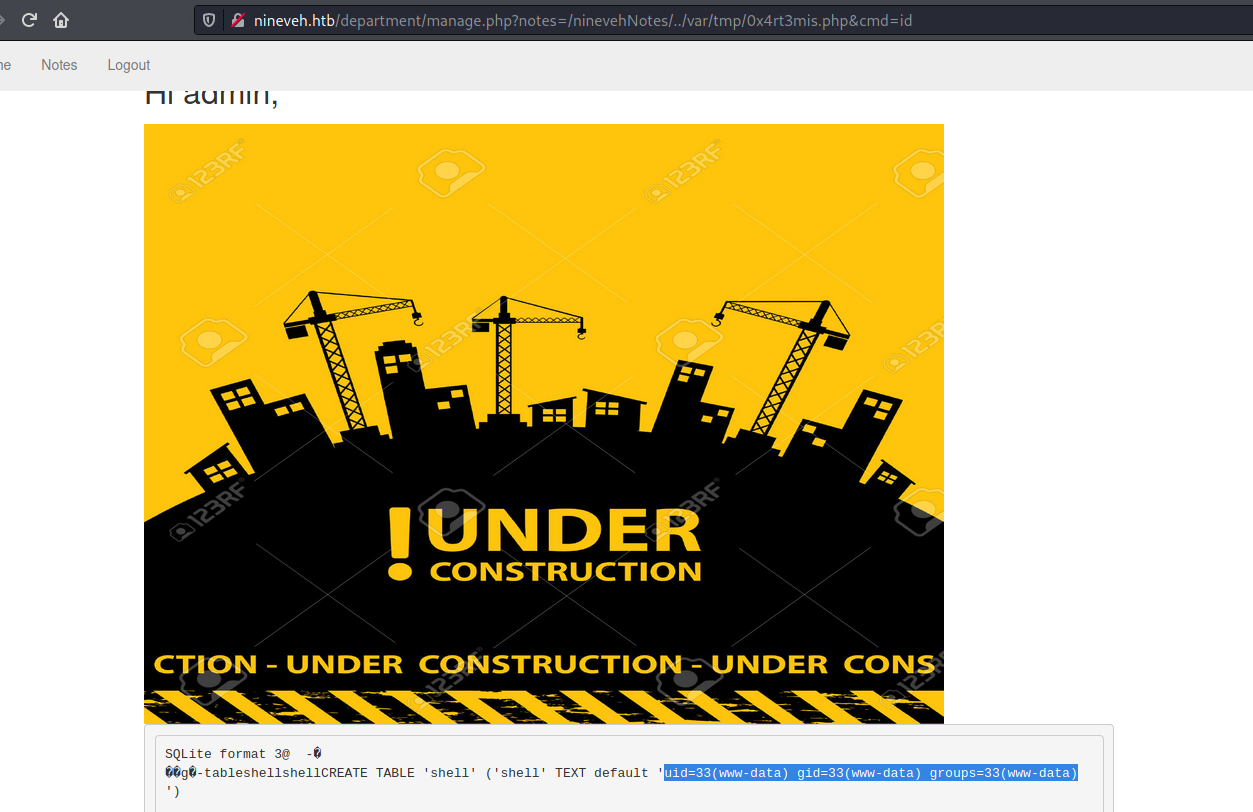The height and width of the screenshot is (812, 1253).
Task: Click the 'SQLite format 3@' text line
Action: coord(243,754)
